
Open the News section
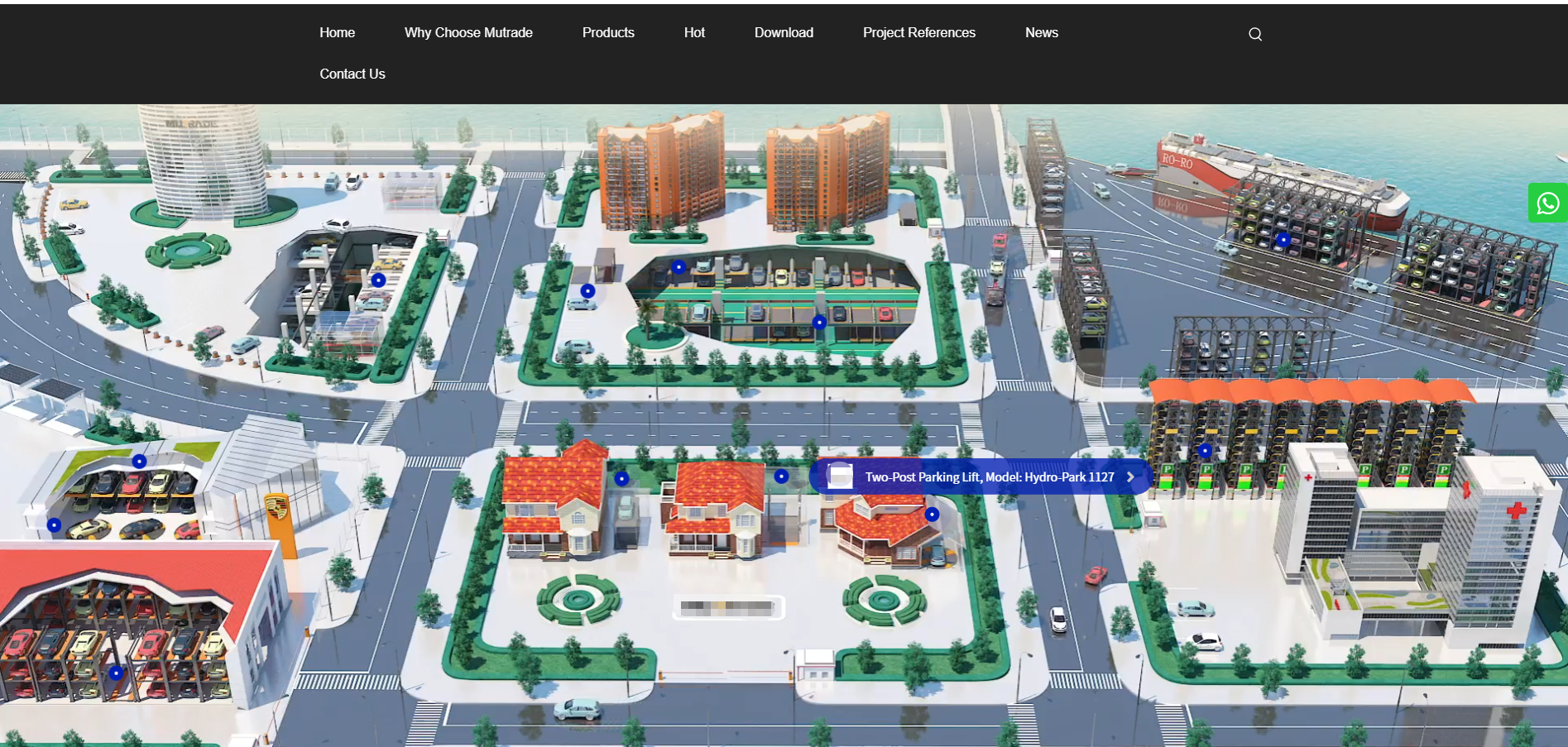pos(1041,33)
